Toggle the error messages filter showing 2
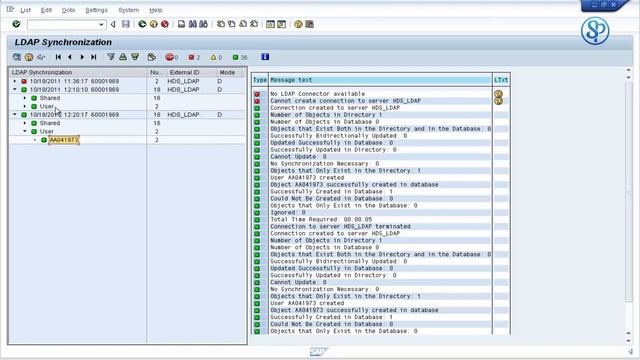Viewport: 640px width, 360px height. tap(194, 57)
